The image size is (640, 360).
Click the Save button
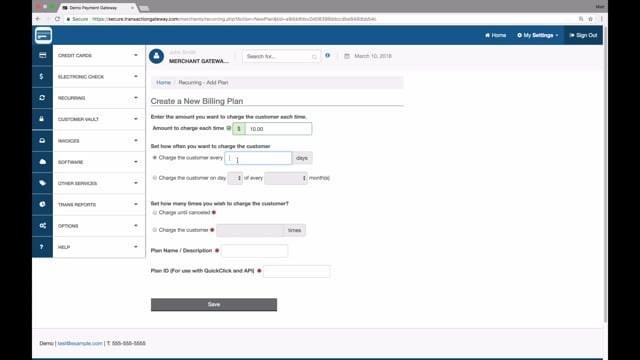pos(214,304)
